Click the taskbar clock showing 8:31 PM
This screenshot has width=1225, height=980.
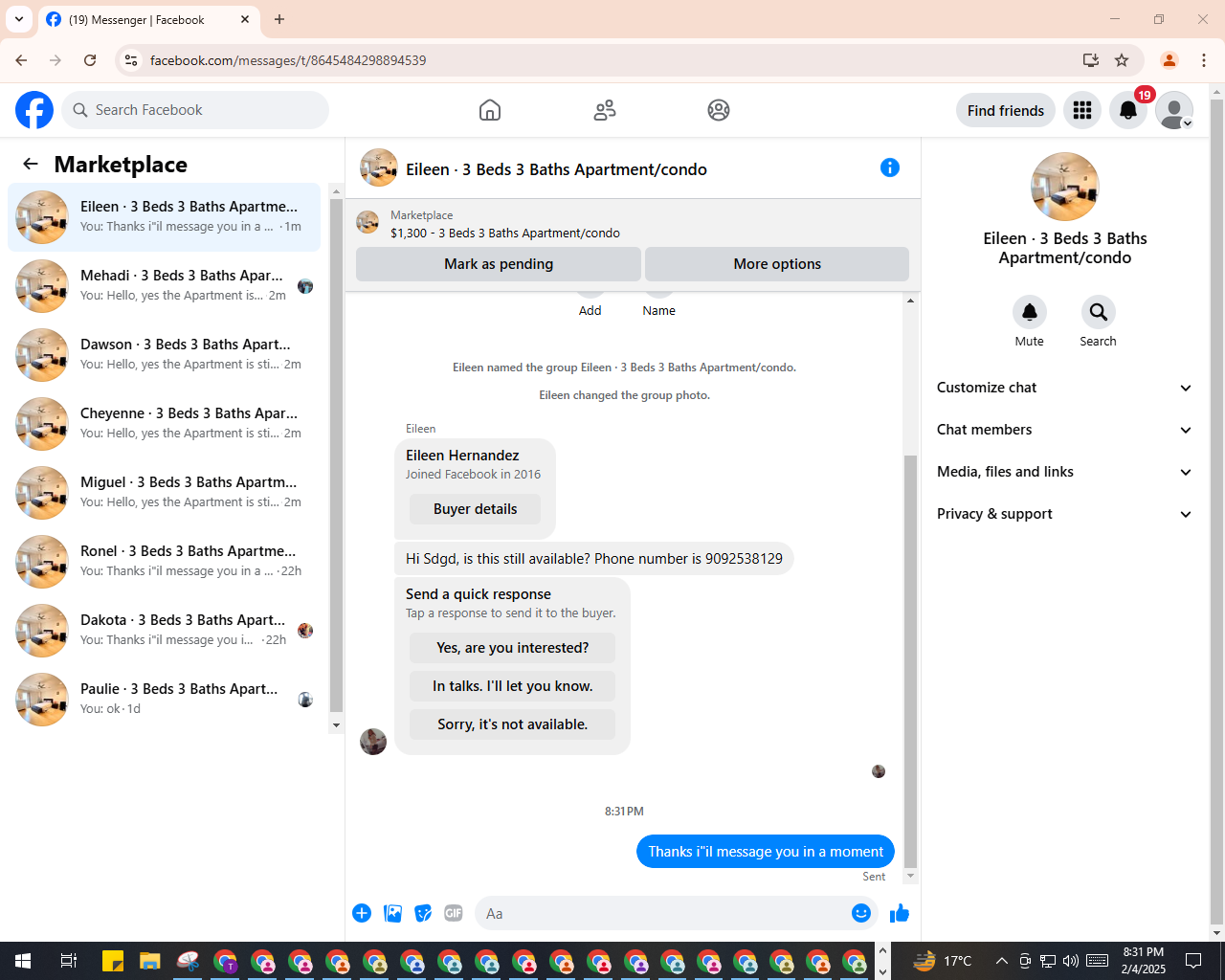(x=1144, y=961)
